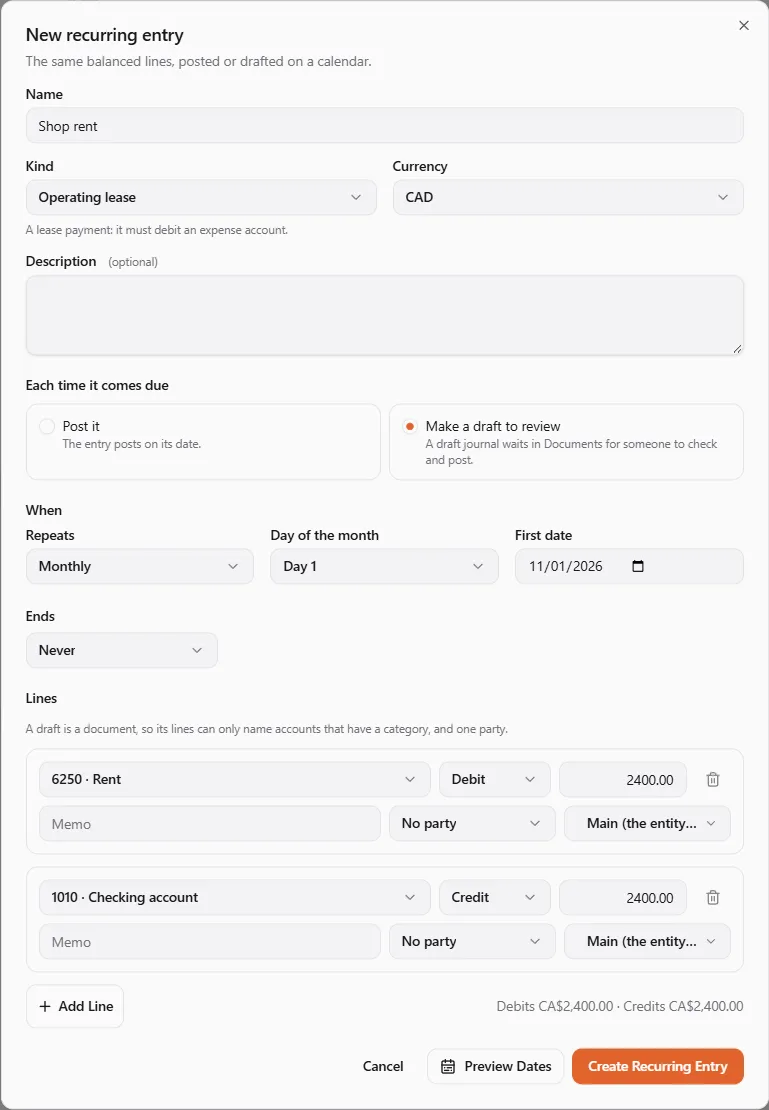Click Cancel
769x1110 pixels.
[x=383, y=1066]
